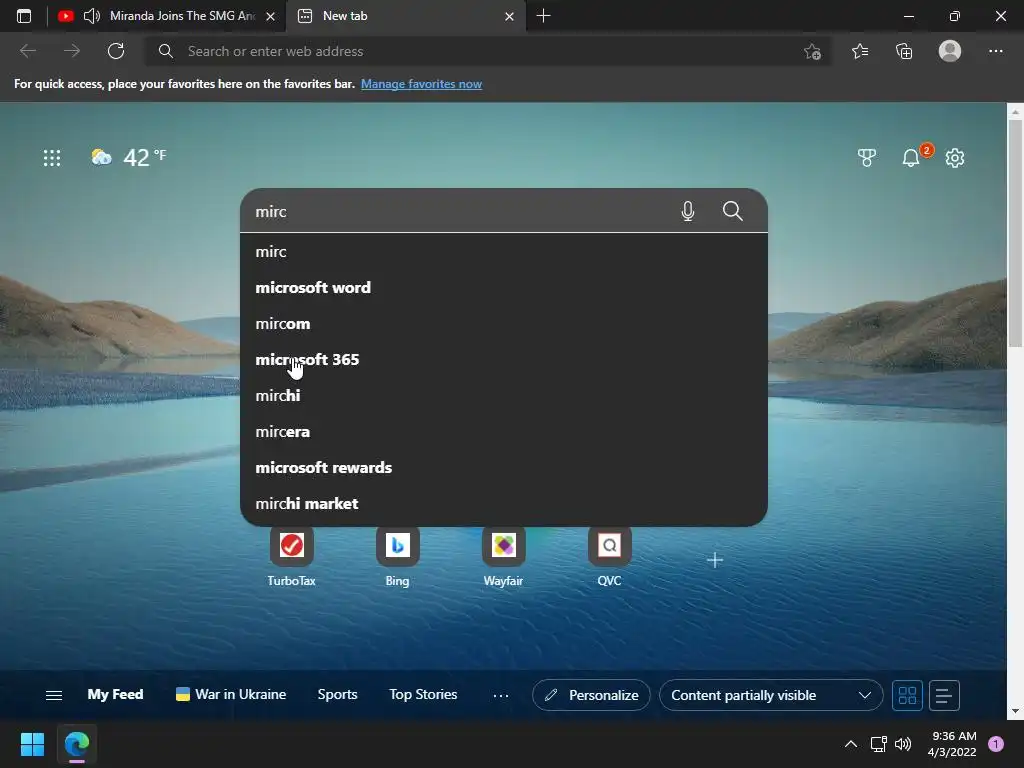Open the 9:36 AM clock and calendar
1024x768 pixels.
[952, 744]
